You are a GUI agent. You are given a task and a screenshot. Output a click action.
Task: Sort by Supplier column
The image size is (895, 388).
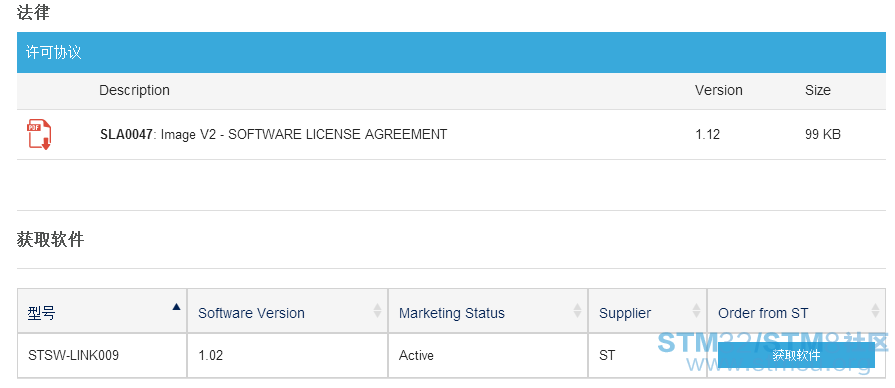pos(648,311)
